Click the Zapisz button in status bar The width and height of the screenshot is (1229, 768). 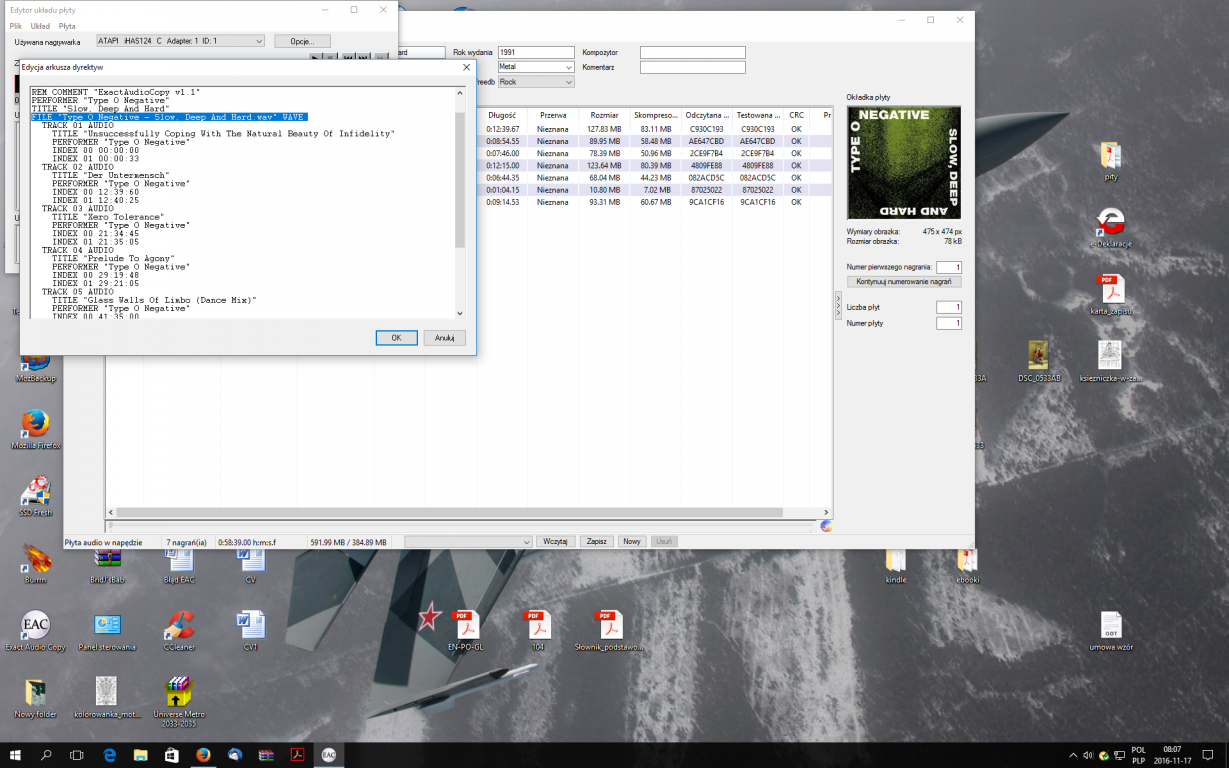(597, 541)
